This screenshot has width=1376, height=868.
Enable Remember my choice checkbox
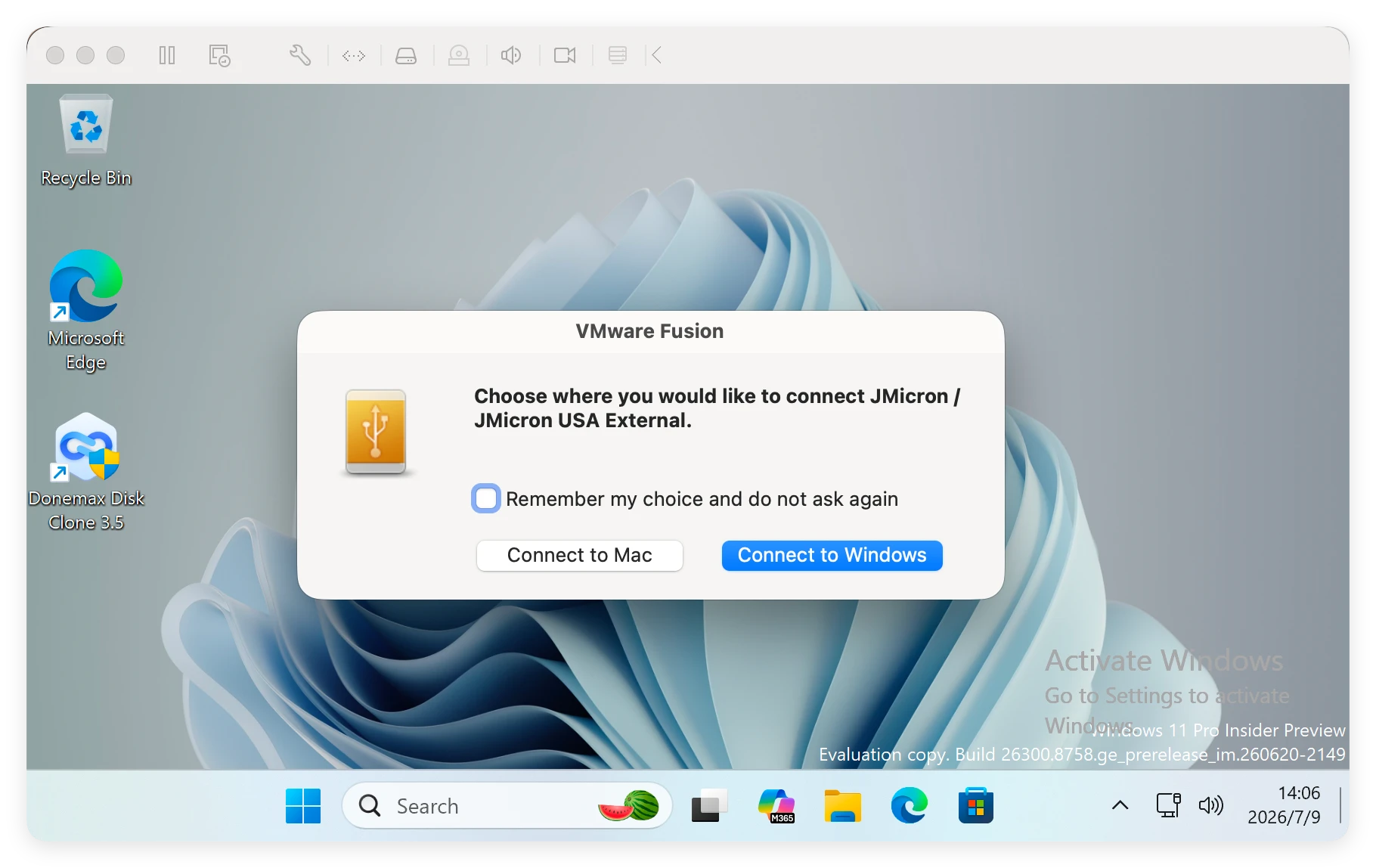[486, 498]
